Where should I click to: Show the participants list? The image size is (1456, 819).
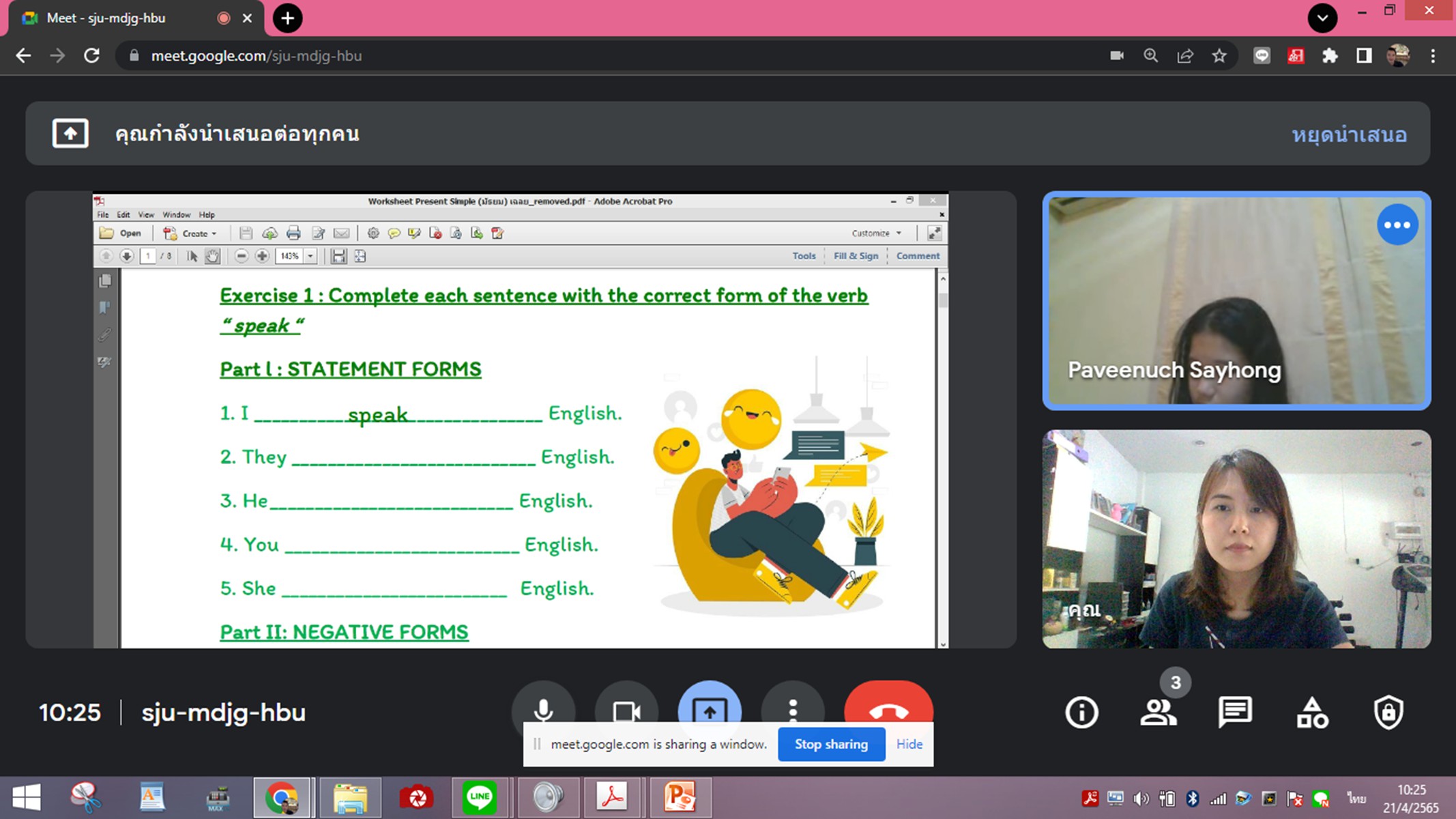click(1158, 713)
